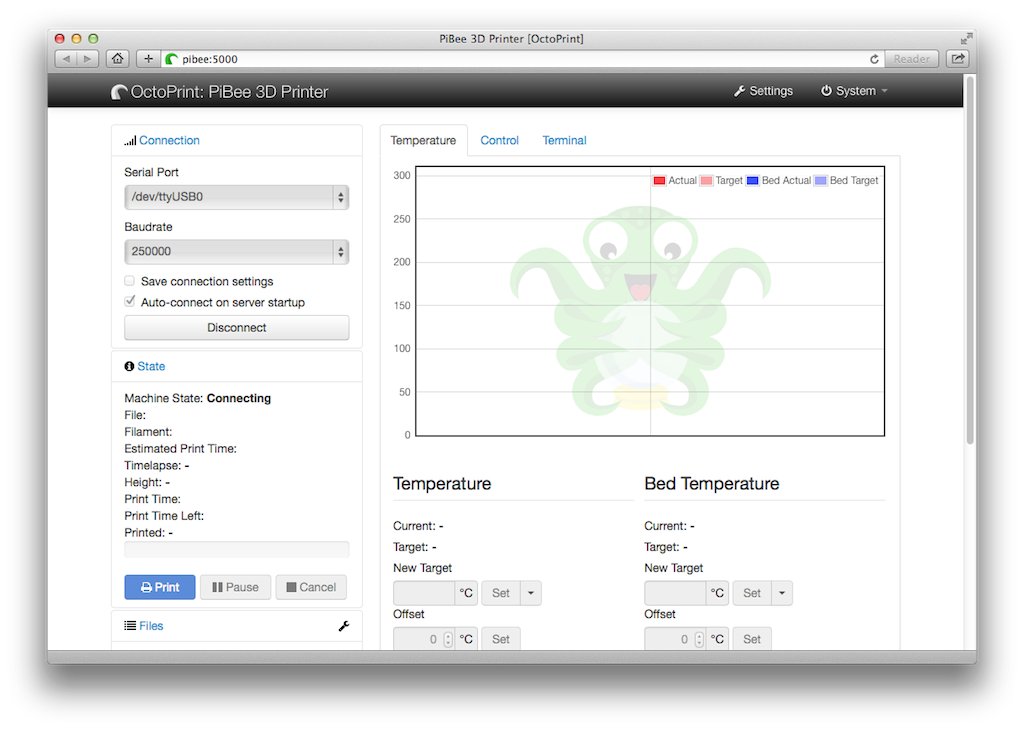Go forward with the browser forward arrow

[88, 59]
